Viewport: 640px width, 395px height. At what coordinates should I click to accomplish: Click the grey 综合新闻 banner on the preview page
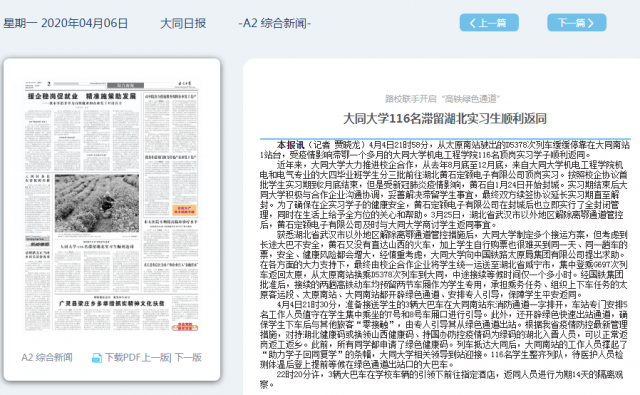click(125, 86)
